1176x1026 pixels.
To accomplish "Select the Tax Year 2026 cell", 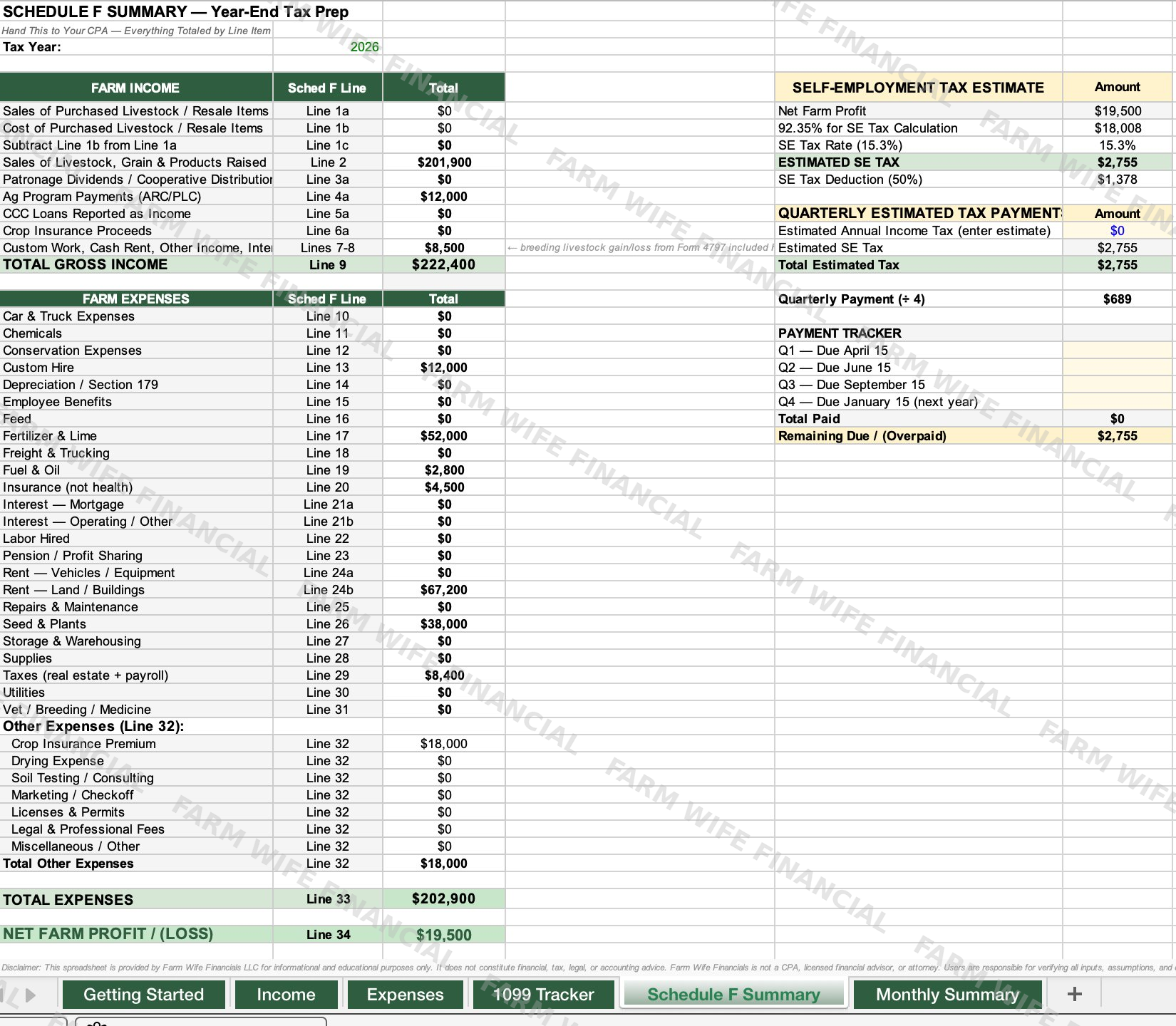I will point(328,47).
